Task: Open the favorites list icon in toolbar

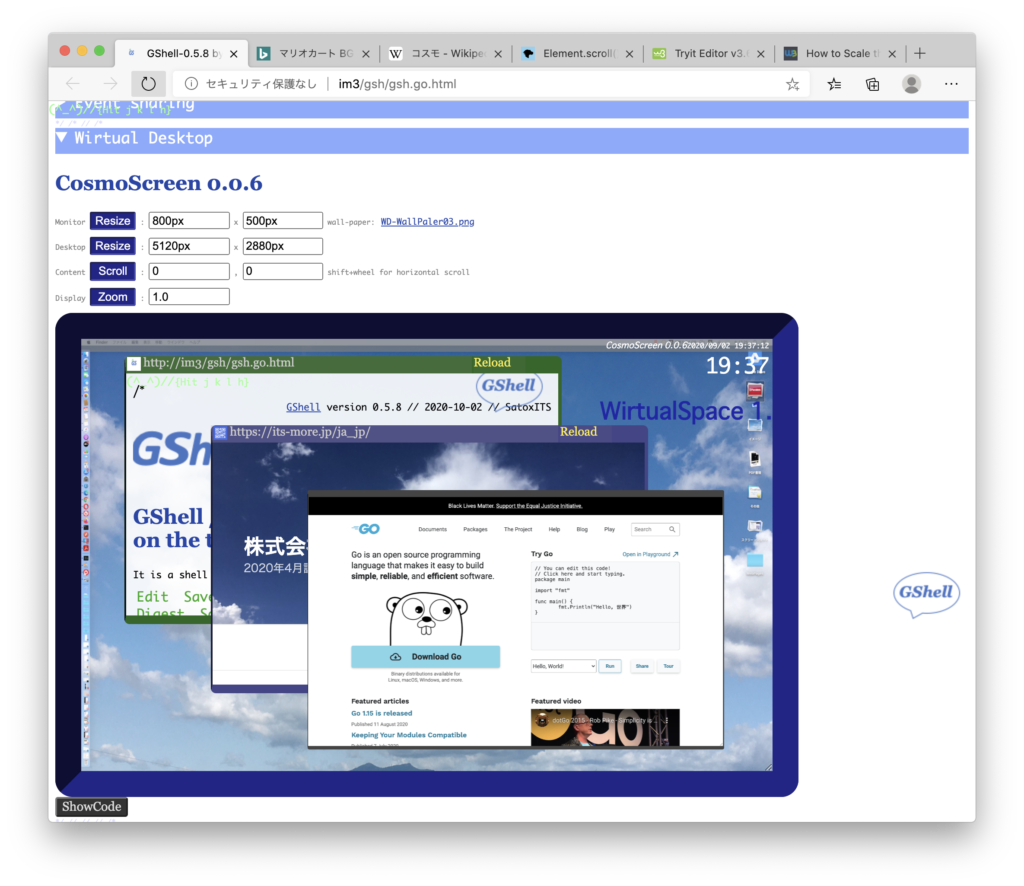Action: click(x=834, y=84)
